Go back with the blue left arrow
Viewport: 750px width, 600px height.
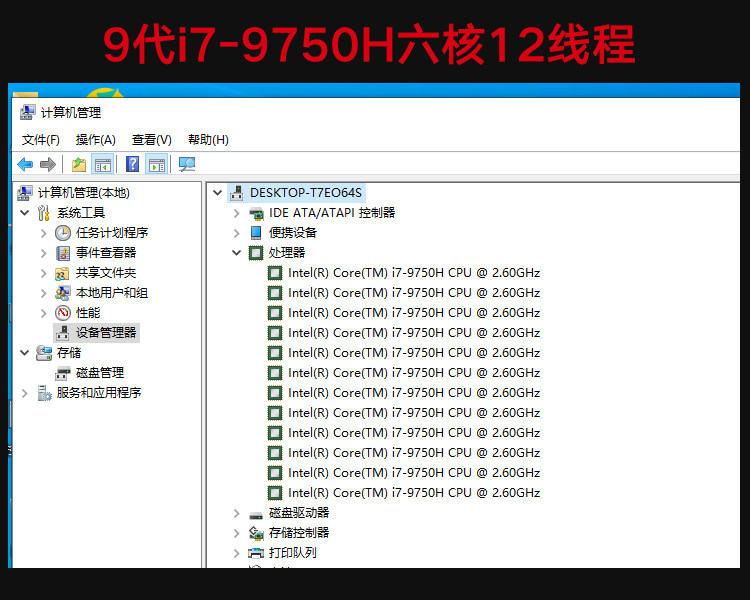[x=25, y=165]
